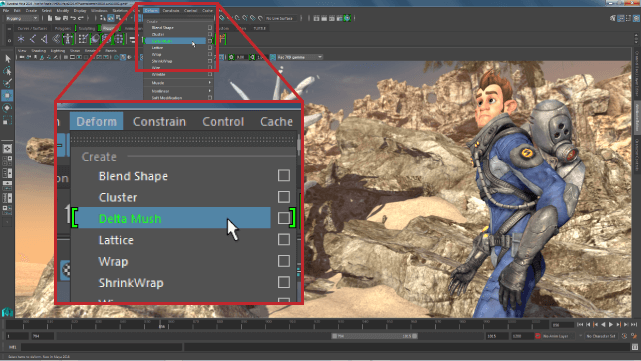Screen dimensions: 641x361
Task: Click the green-highlighted render settings icon
Action: tap(347, 18)
